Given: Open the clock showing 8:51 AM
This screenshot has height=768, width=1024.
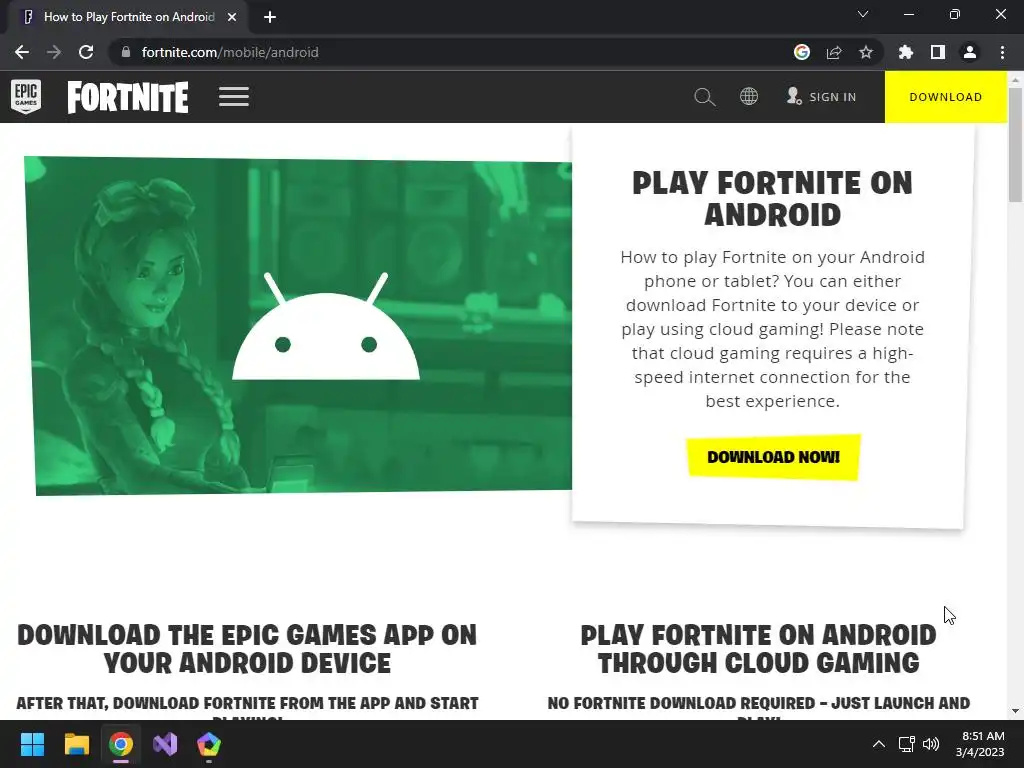Looking at the screenshot, I should click(x=980, y=744).
